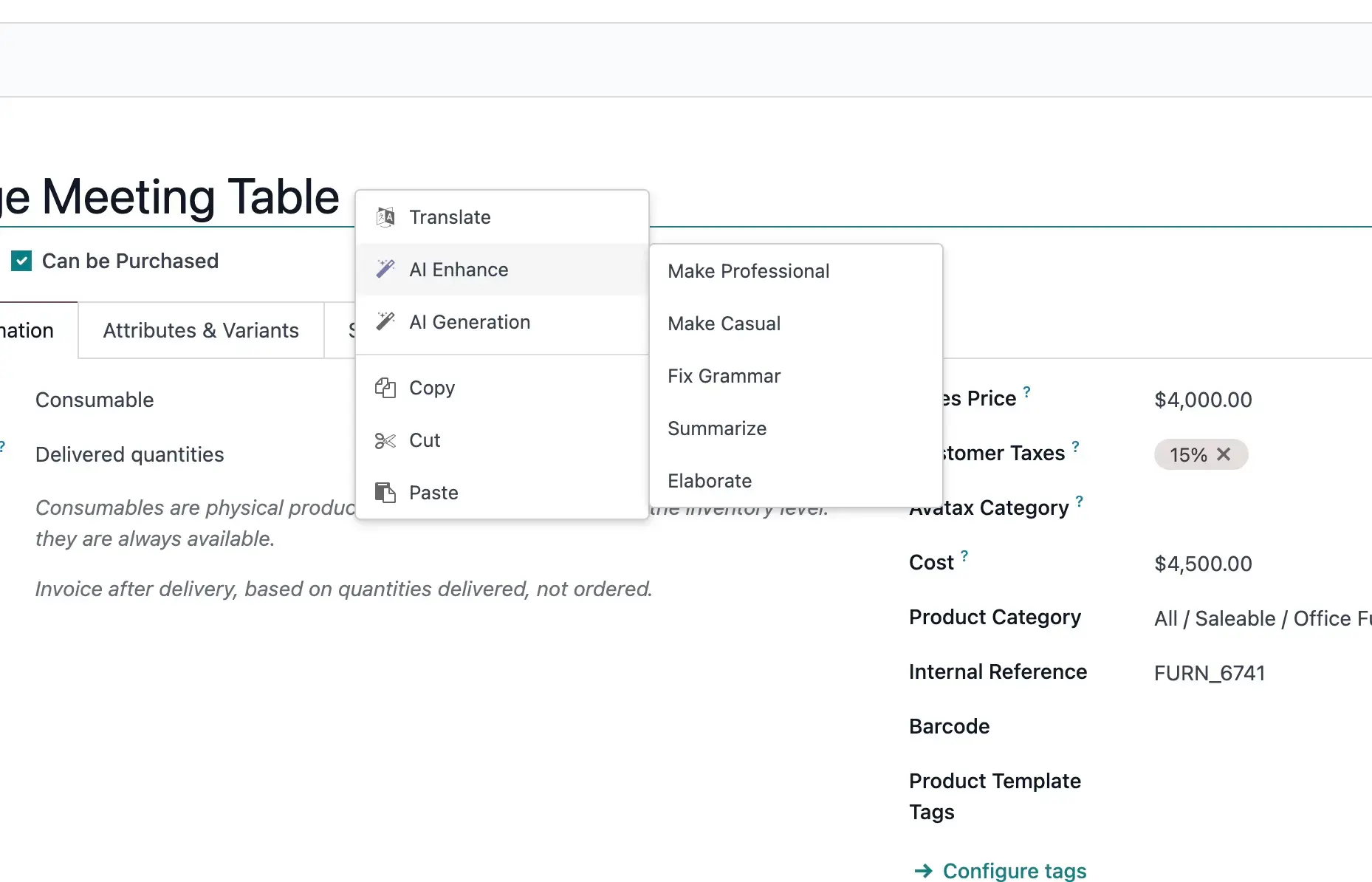Screen dimensions: 1372x882
Task: Click the Translate icon in context menu
Action: point(385,217)
